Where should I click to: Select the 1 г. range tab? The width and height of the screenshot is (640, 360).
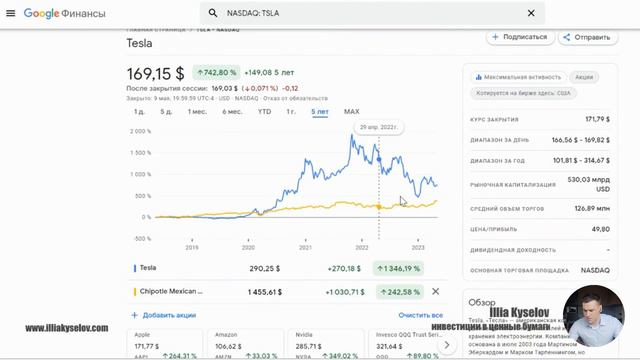291,111
